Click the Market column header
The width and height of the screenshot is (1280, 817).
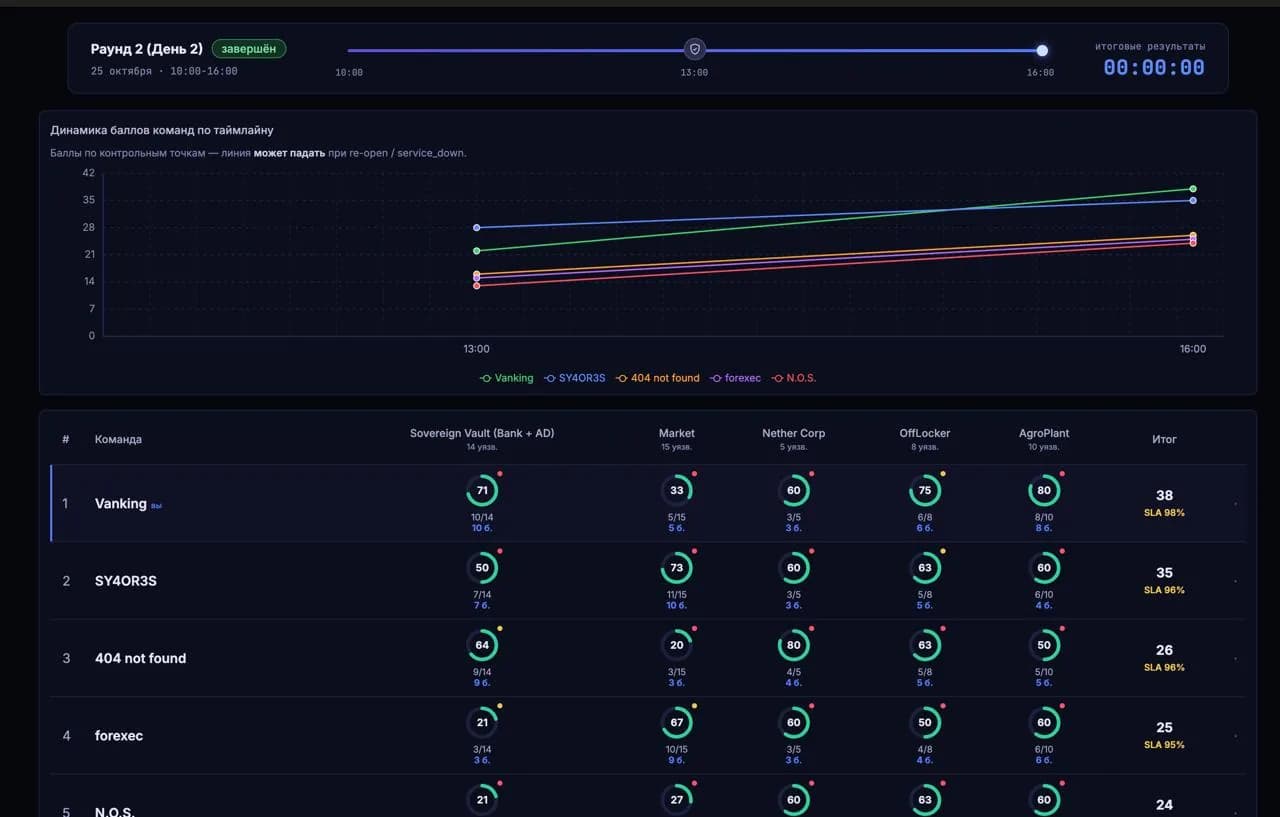tap(677, 433)
